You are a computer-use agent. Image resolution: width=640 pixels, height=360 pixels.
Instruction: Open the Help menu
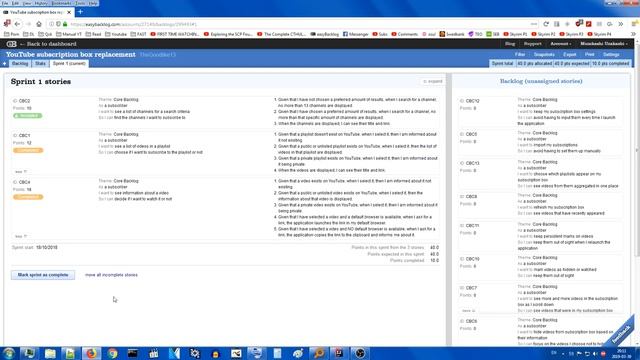pyautogui.click(x=93, y=3)
